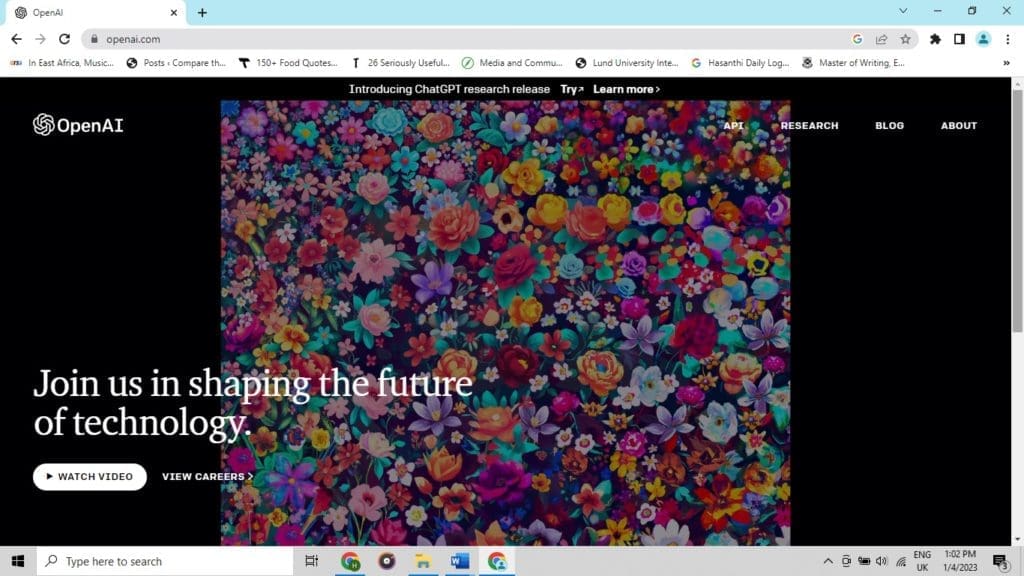Open the "26 Seriously Useful..." bookmark
1024x576 pixels.
(401, 63)
